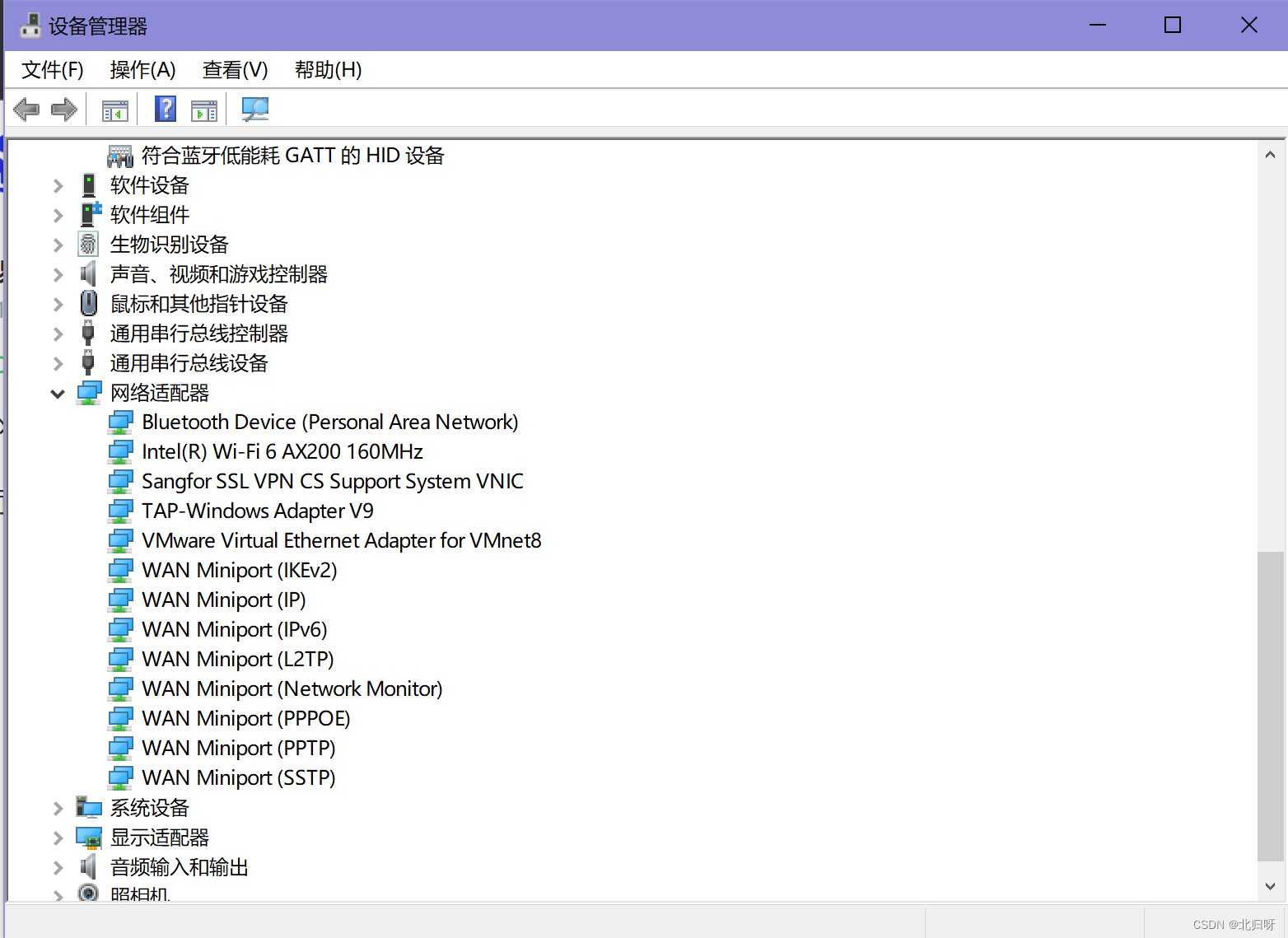The height and width of the screenshot is (938, 1288).
Task: Open the 文件(F) menu
Action: 53,70
